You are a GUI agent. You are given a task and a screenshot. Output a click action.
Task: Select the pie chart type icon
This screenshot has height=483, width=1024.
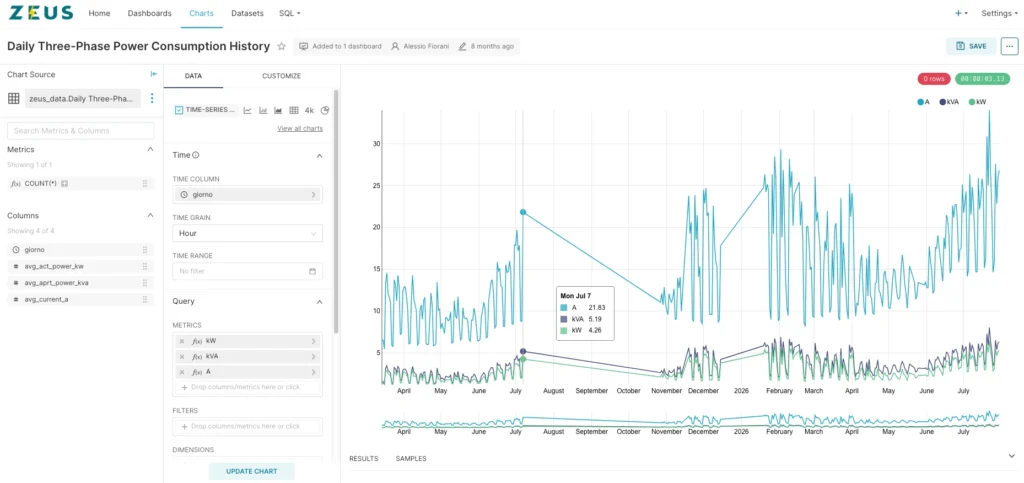325,110
